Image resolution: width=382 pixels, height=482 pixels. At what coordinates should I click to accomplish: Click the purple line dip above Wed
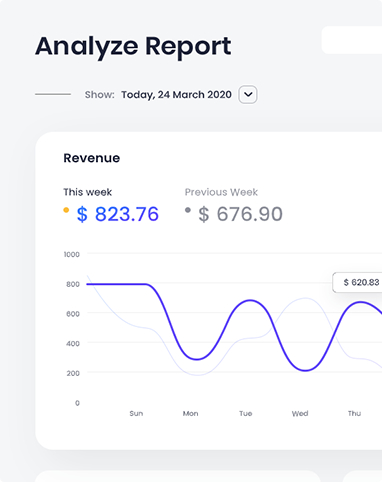click(x=305, y=370)
